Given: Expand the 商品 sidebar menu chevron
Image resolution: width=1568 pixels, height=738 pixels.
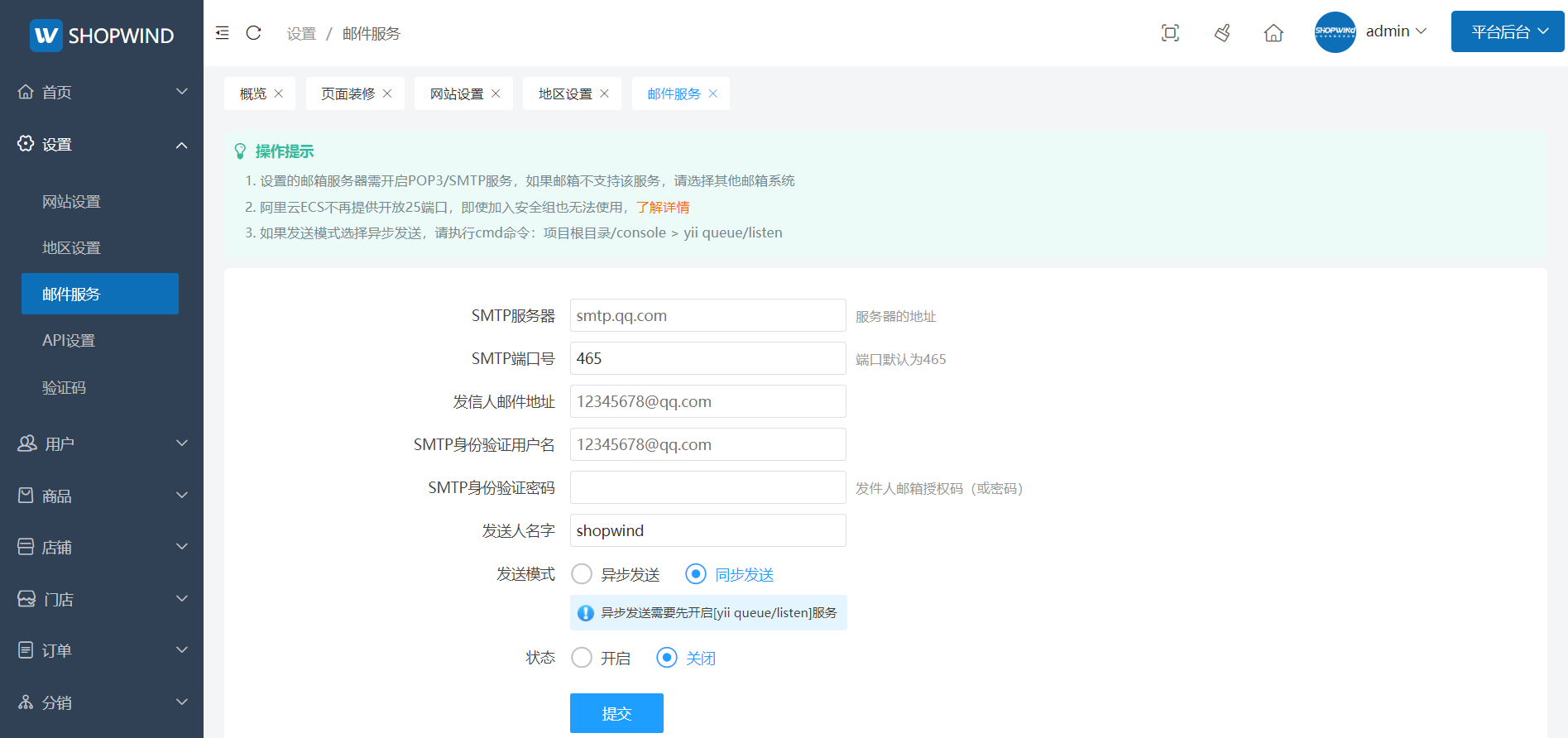Looking at the screenshot, I should pyautogui.click(x=182, y=496).
